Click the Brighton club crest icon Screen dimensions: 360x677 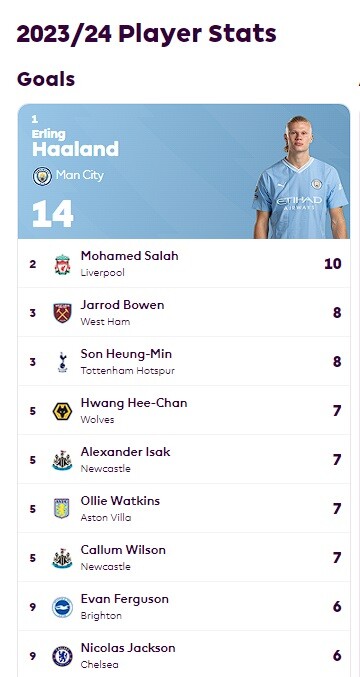[x=63, y=607]
